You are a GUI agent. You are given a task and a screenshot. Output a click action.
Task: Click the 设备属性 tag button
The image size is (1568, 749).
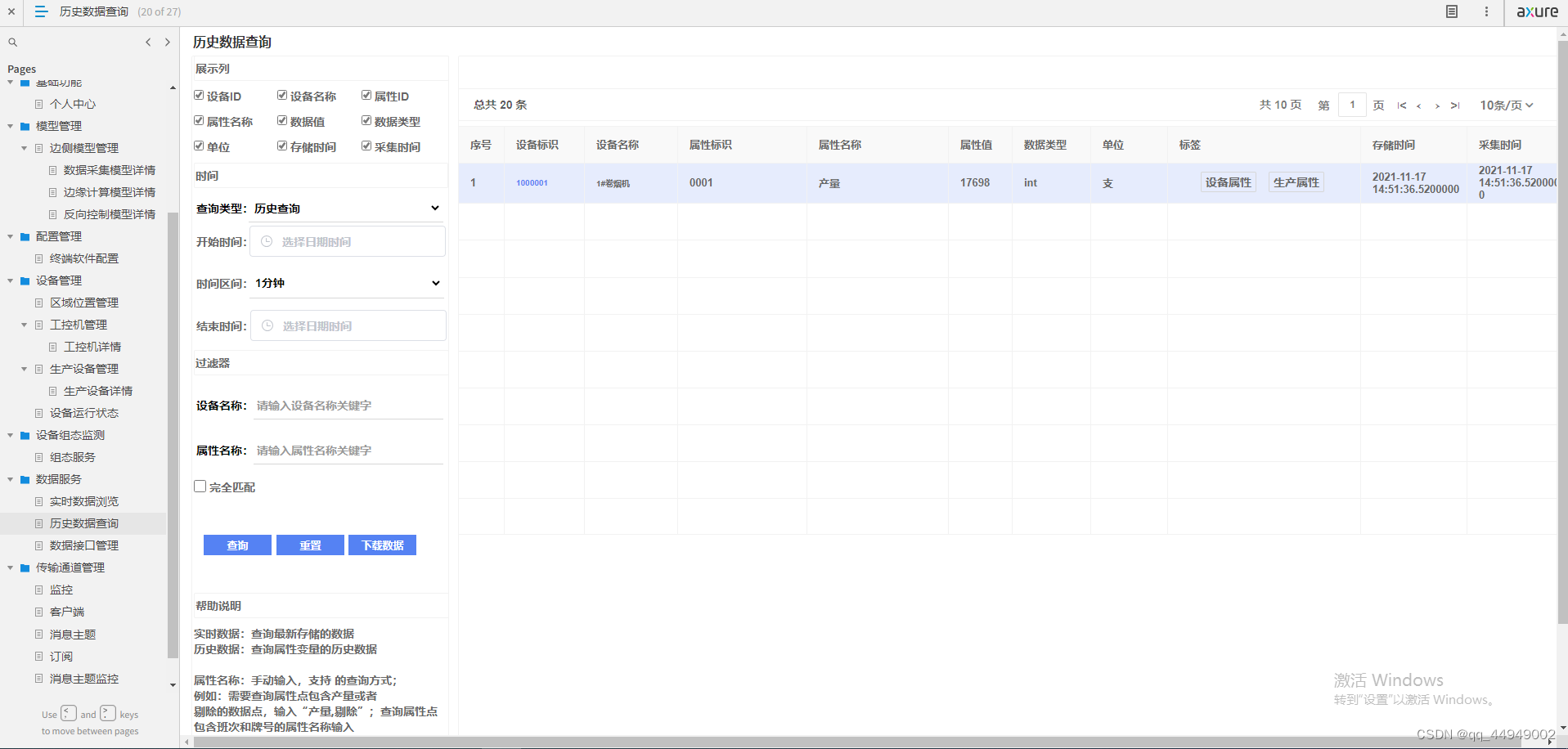pyautogui.click(x=1229, y=182)
